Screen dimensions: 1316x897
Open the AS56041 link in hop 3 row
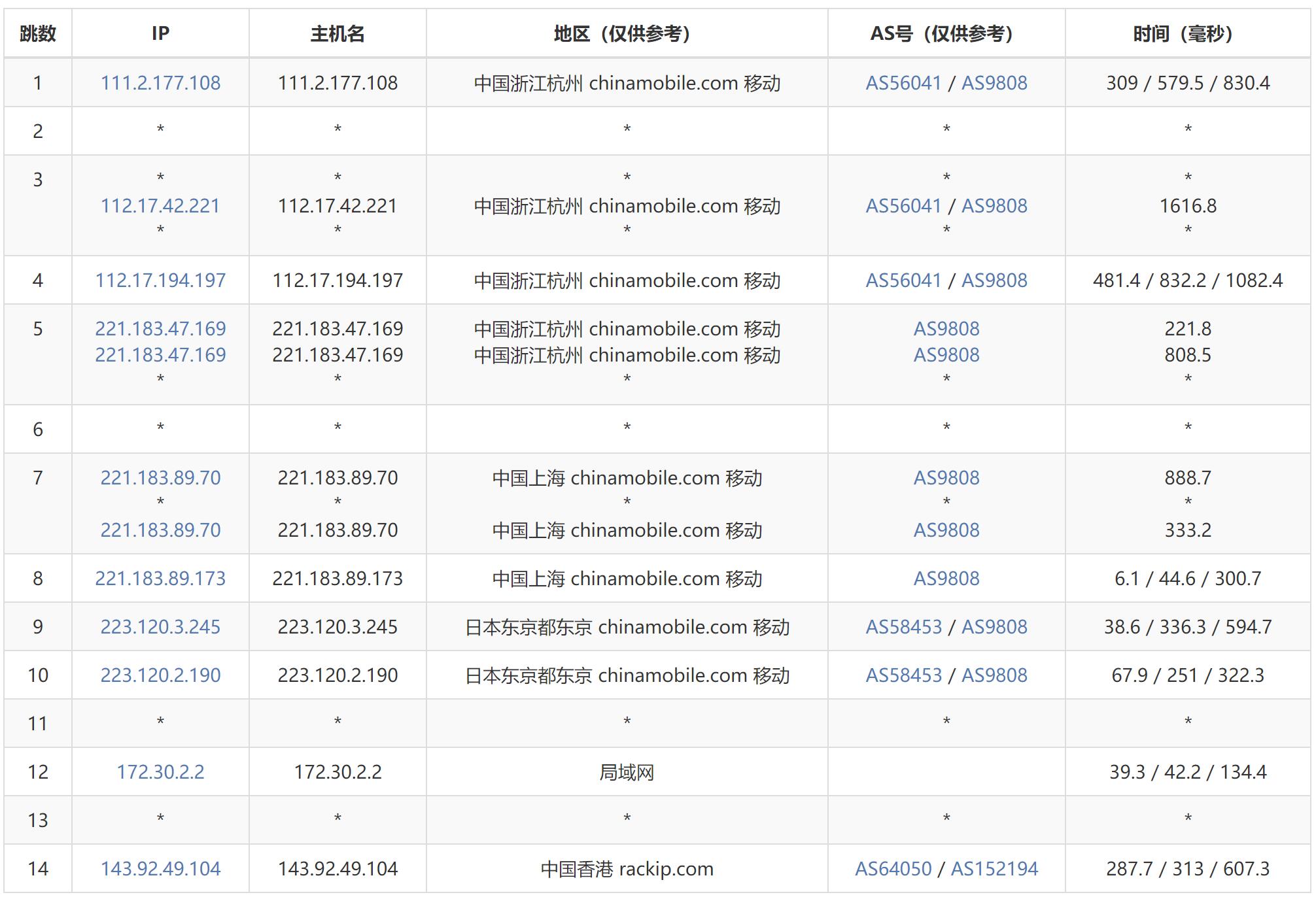pos(903,206)
